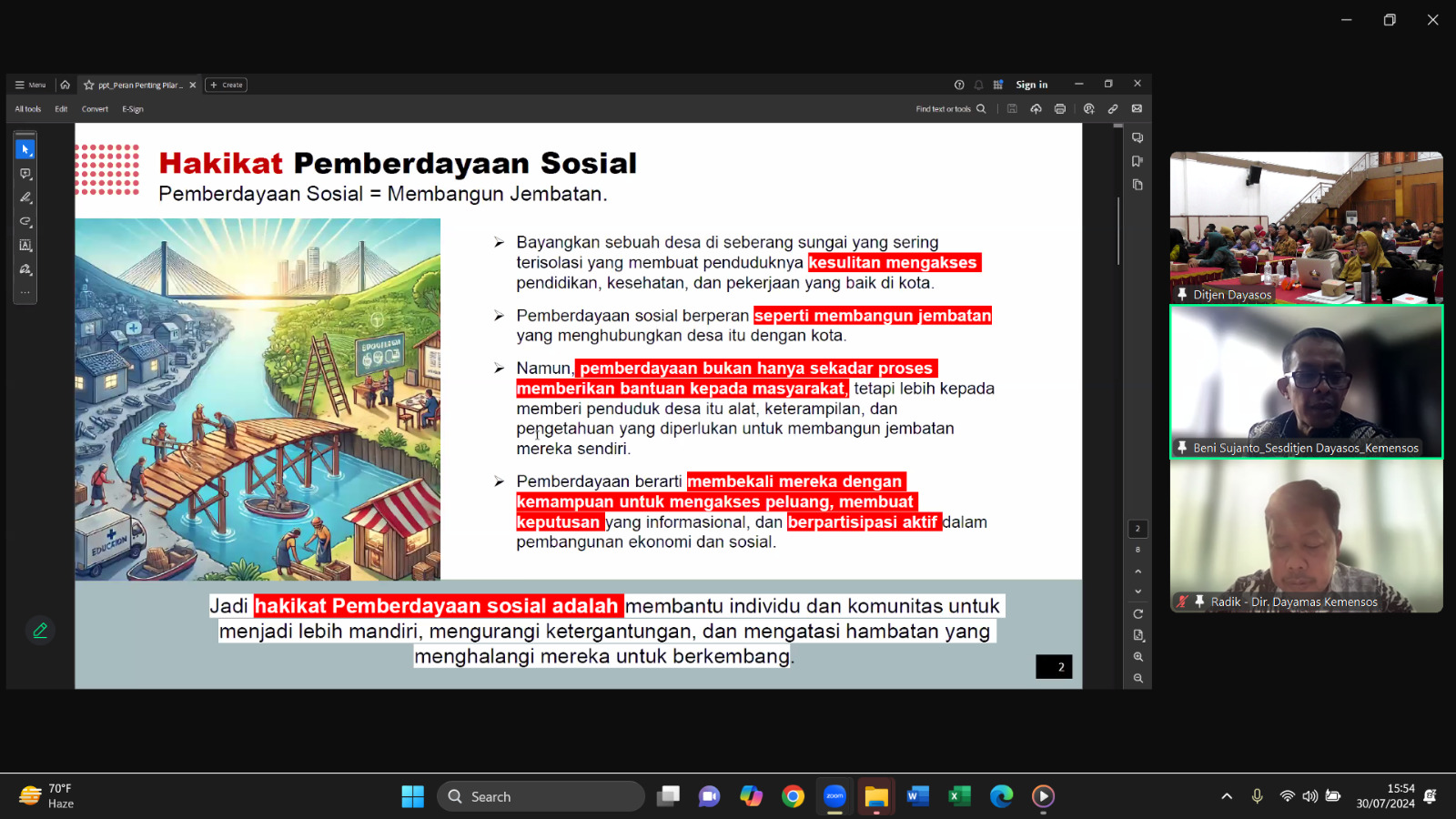Switch to the ppt_Peran Penting Pilar tab

[140, 85]
